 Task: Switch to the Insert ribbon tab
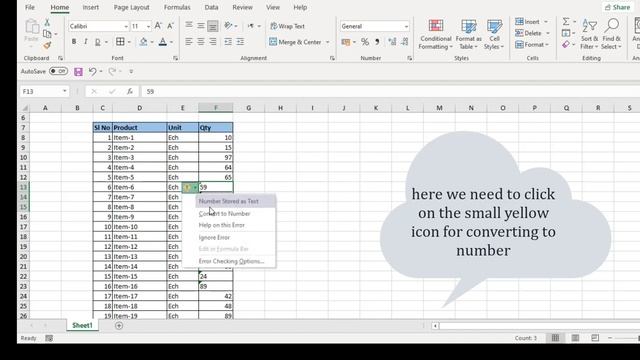91,7
